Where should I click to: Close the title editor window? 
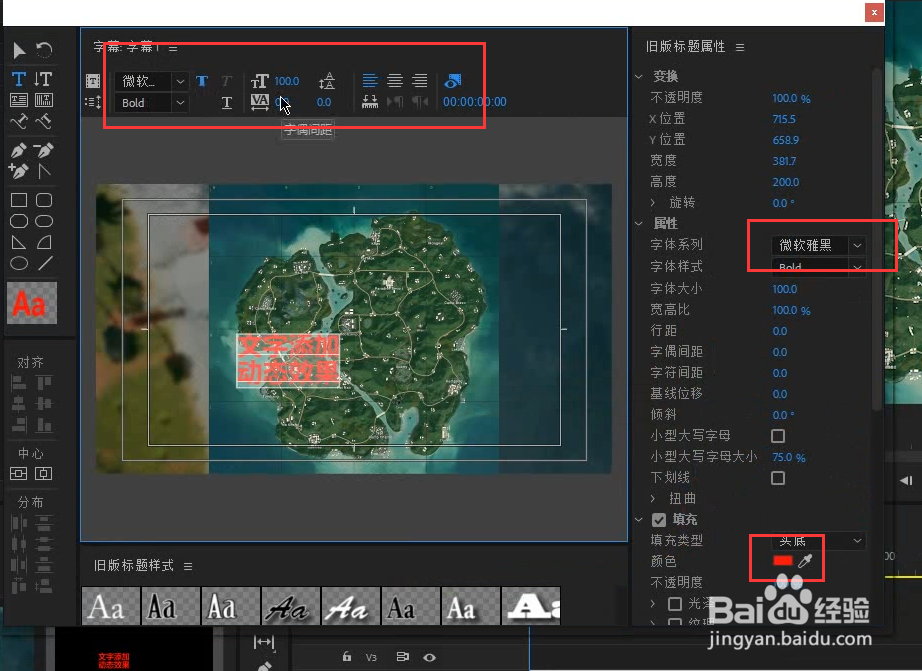tap(874, 12)
